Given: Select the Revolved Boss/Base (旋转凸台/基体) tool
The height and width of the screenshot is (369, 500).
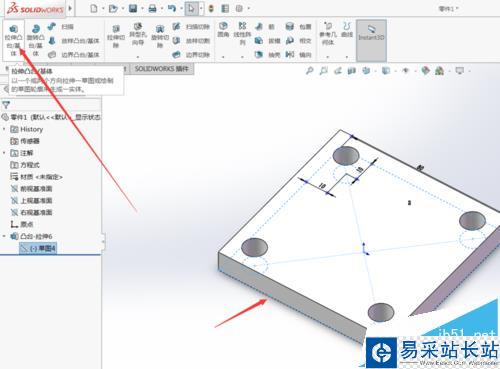Looking at the screenshot, I should pos(36,40).
